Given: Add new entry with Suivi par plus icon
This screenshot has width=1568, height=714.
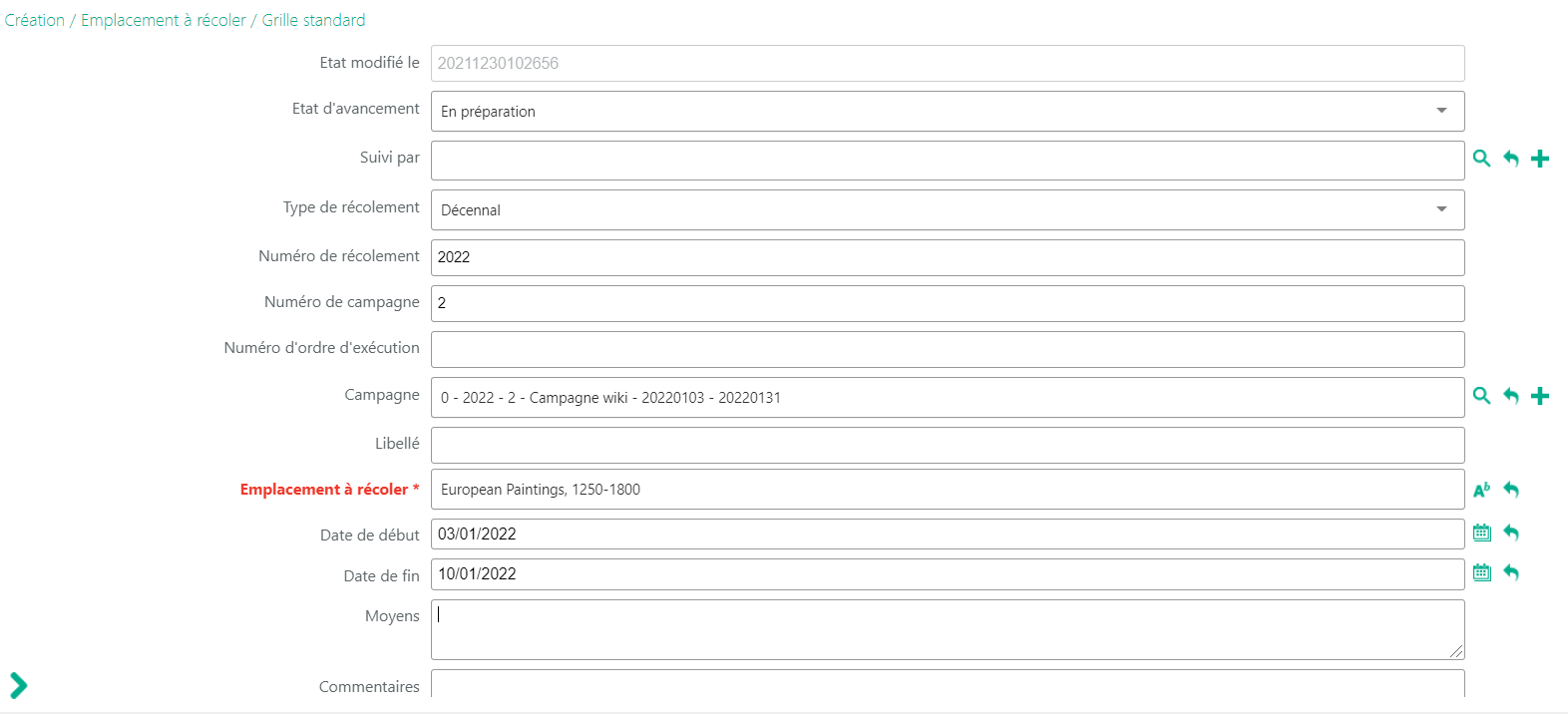Looking at the screenshot, I should (x=1540, y=159).
